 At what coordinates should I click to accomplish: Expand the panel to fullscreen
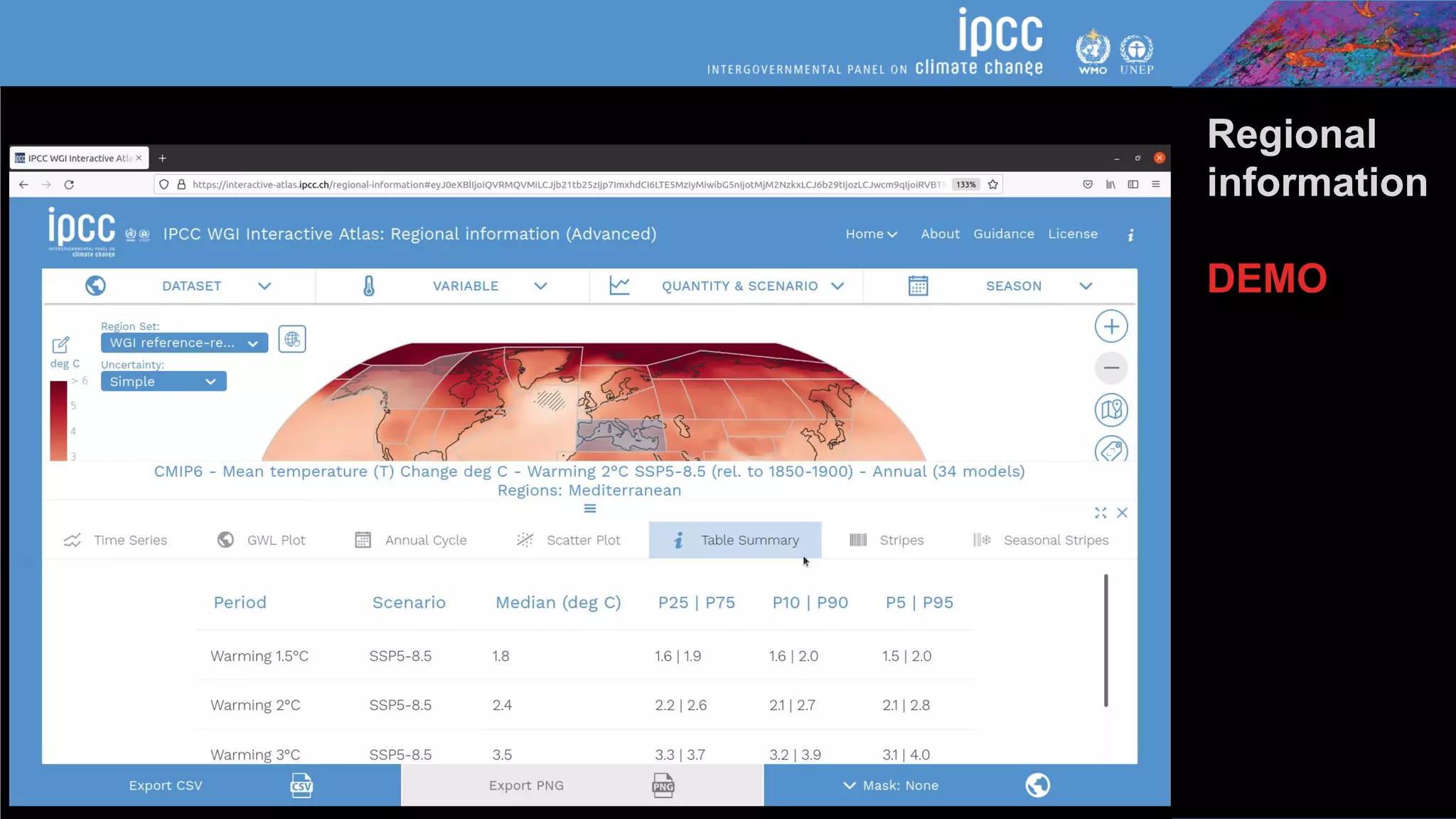pyautogui.click(x=1101, y=513)
